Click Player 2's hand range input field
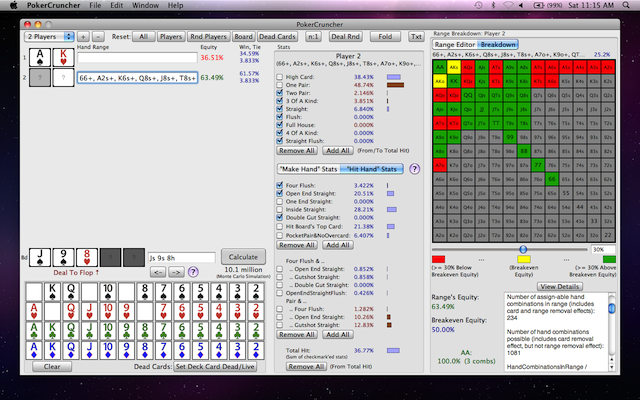Screen dimensions: 640x400 [x=138, y=78]
